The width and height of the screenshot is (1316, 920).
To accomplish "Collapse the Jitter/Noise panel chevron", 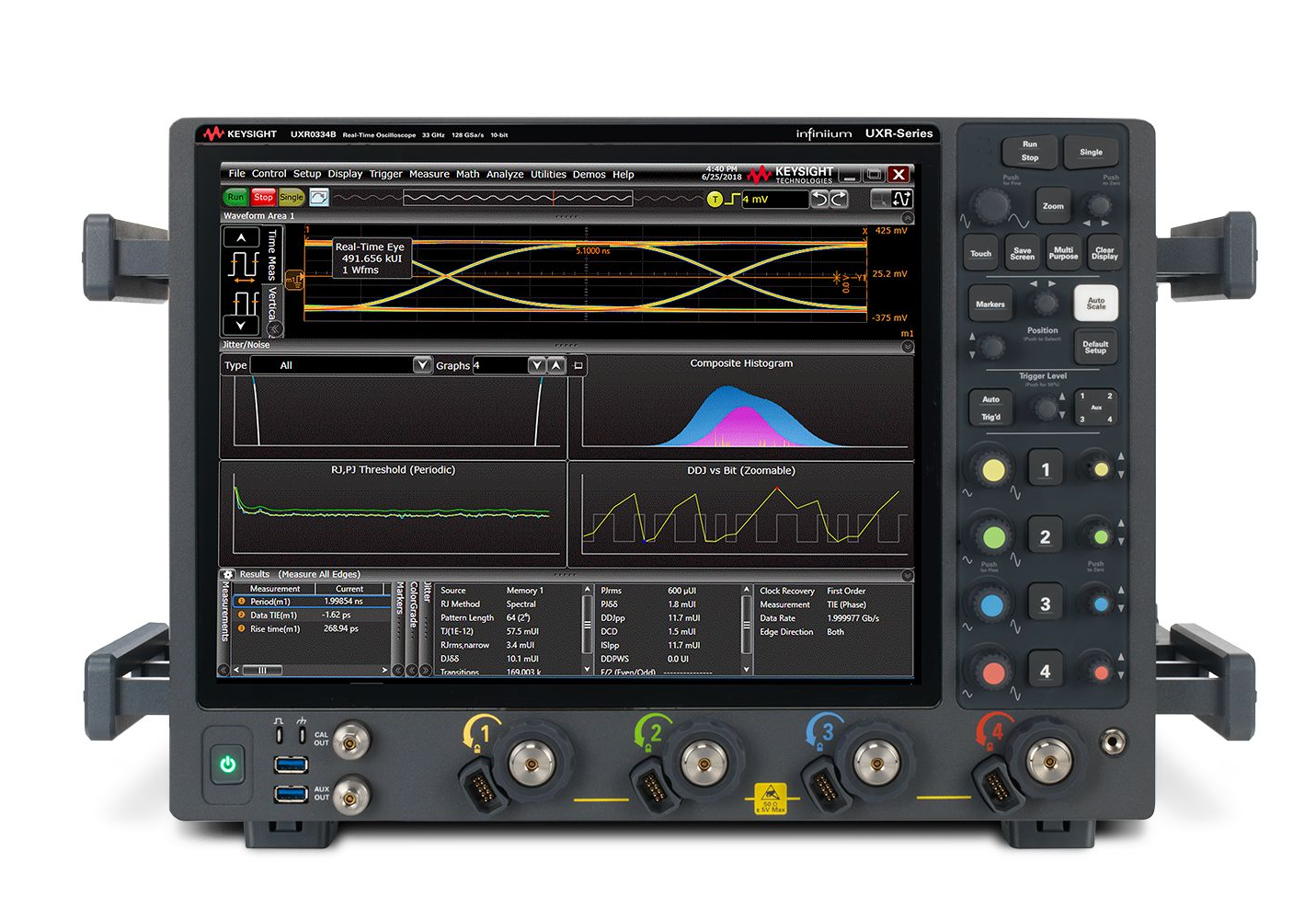I will [x=908, y=347].
